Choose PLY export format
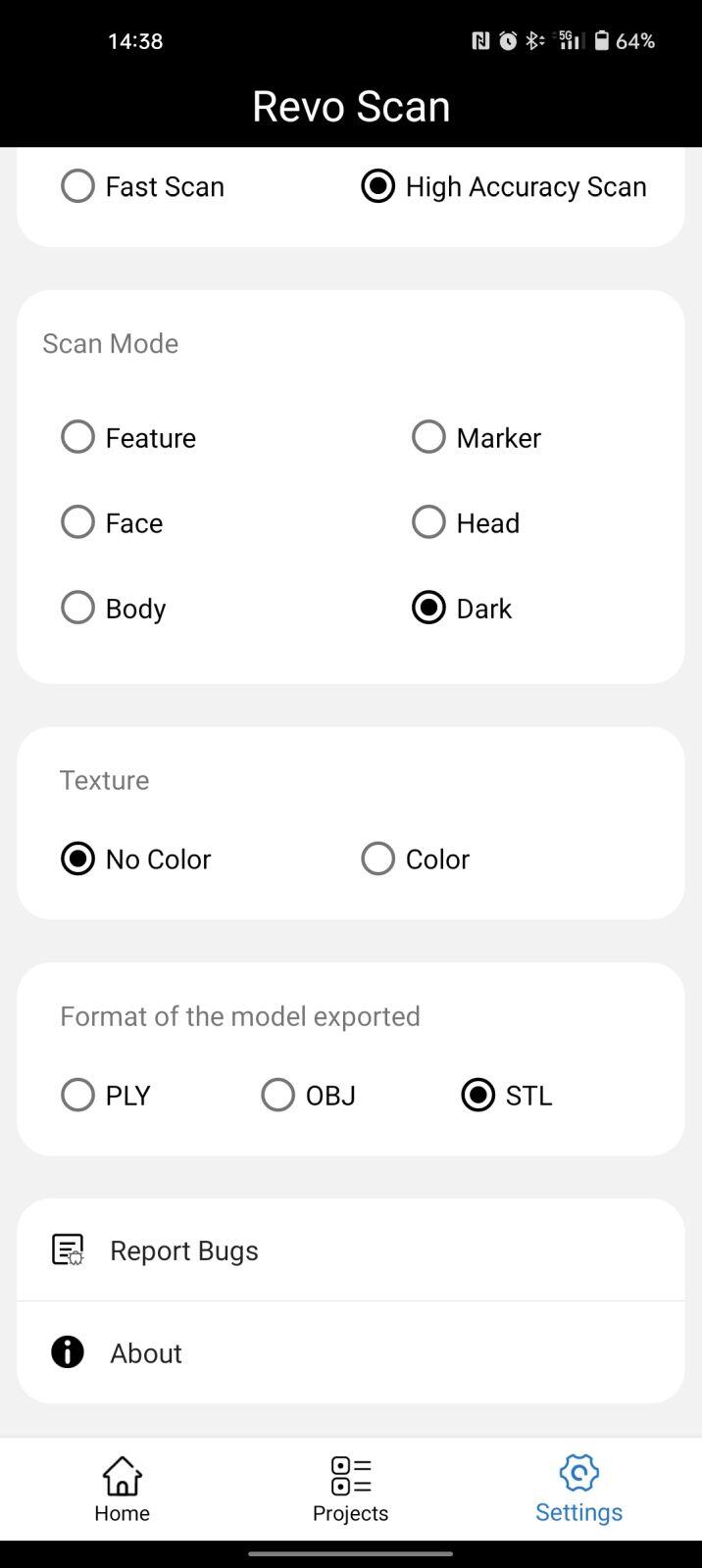The height and width of the screenshot is (1568, 702). click(x=78, y=1095)
